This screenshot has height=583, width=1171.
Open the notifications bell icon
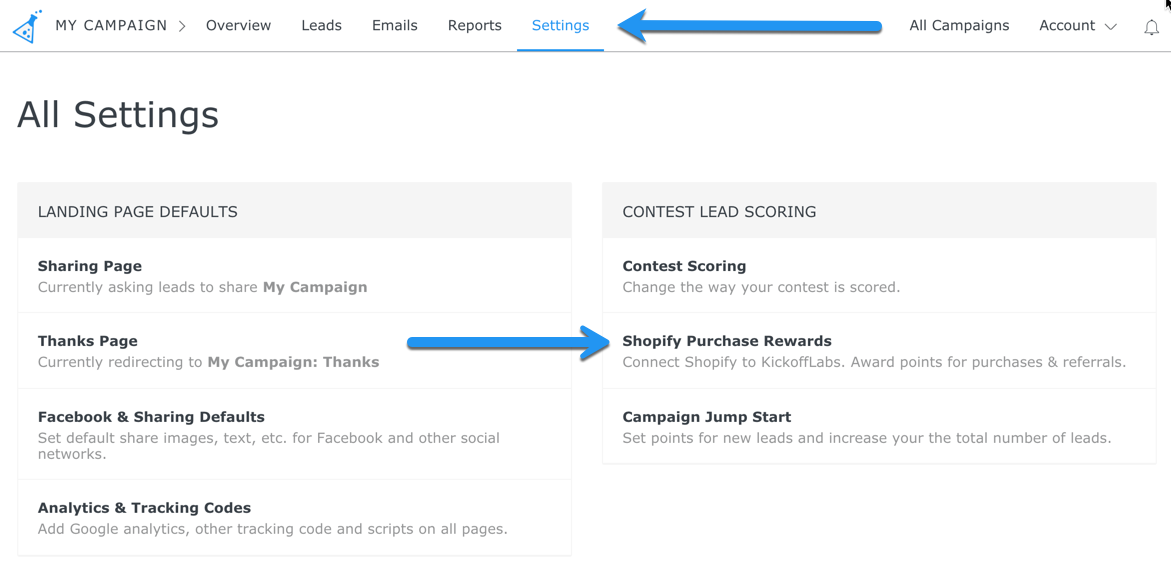1151,27
